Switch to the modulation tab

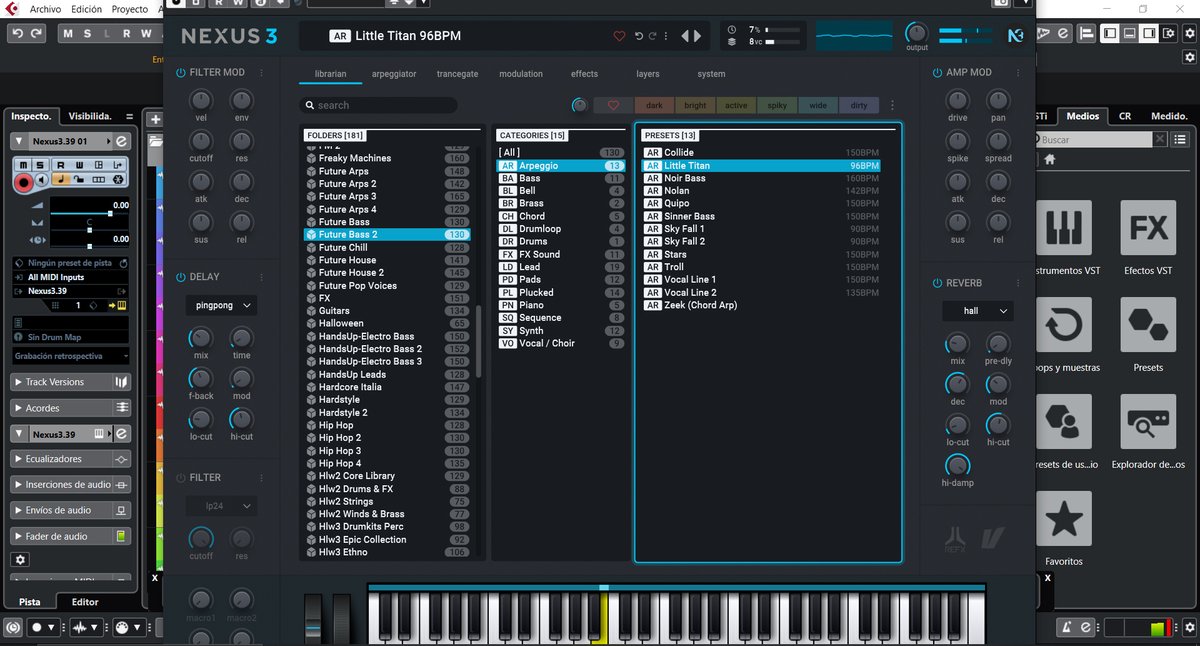(x=521, y=74)
